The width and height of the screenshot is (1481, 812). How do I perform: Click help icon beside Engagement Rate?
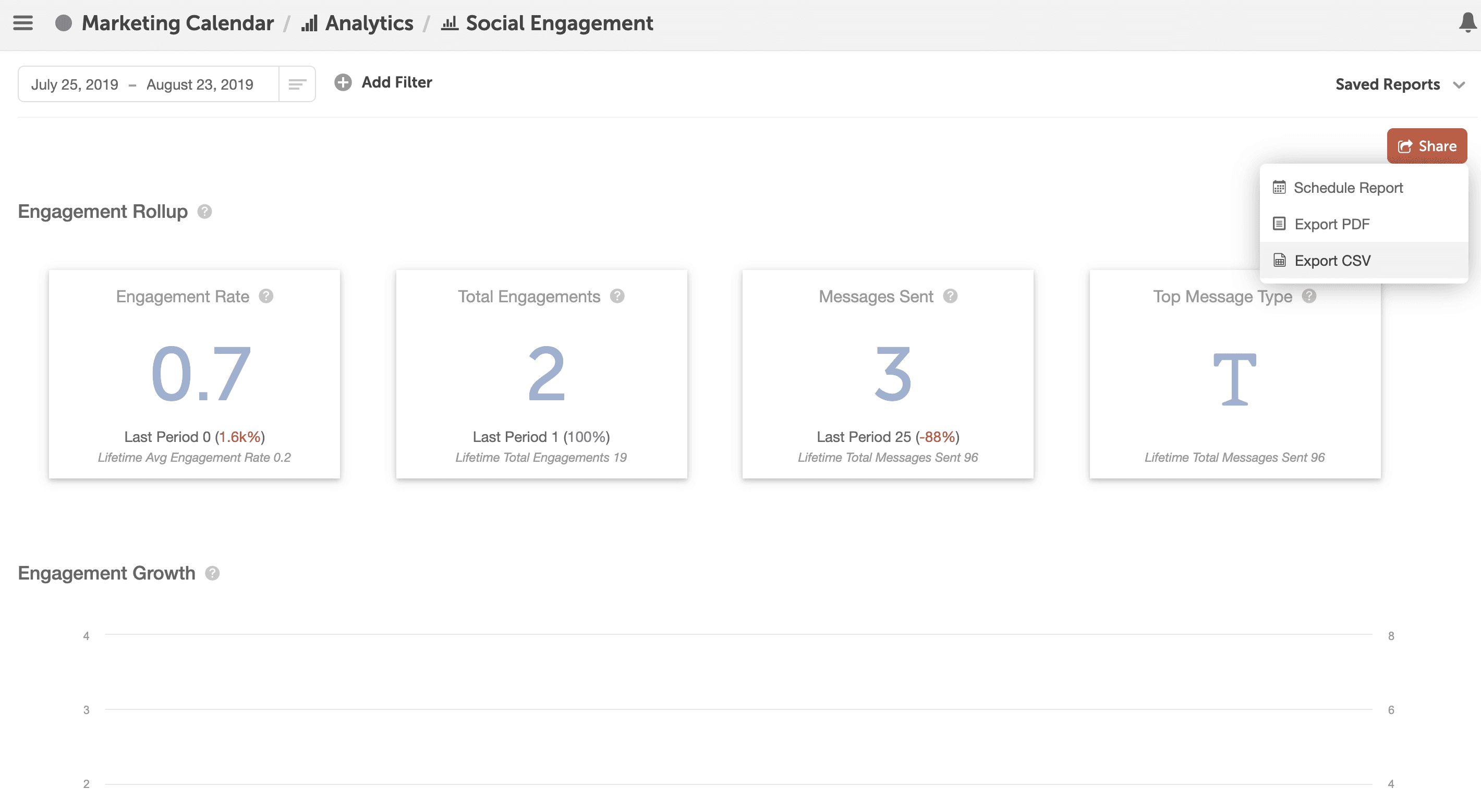tap(265, 296)
